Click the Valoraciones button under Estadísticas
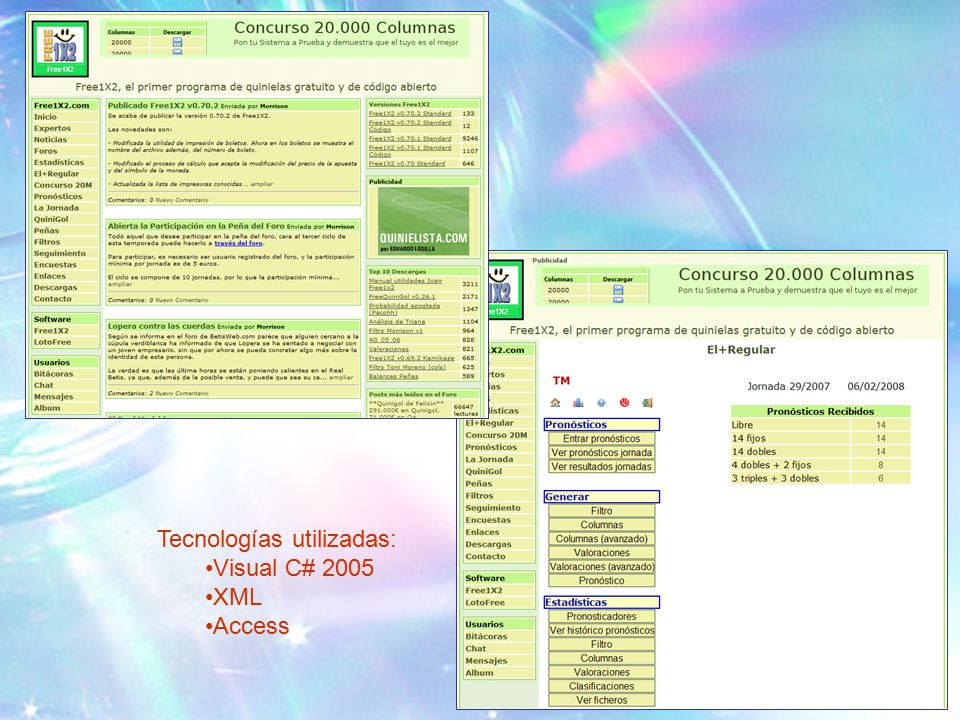 pos(601,672)
